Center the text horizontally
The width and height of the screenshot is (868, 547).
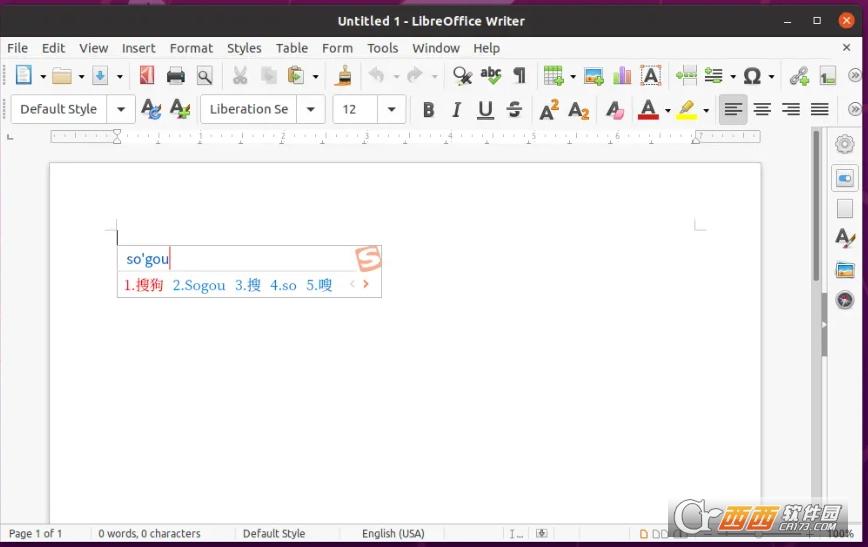[x=762, y=110]
